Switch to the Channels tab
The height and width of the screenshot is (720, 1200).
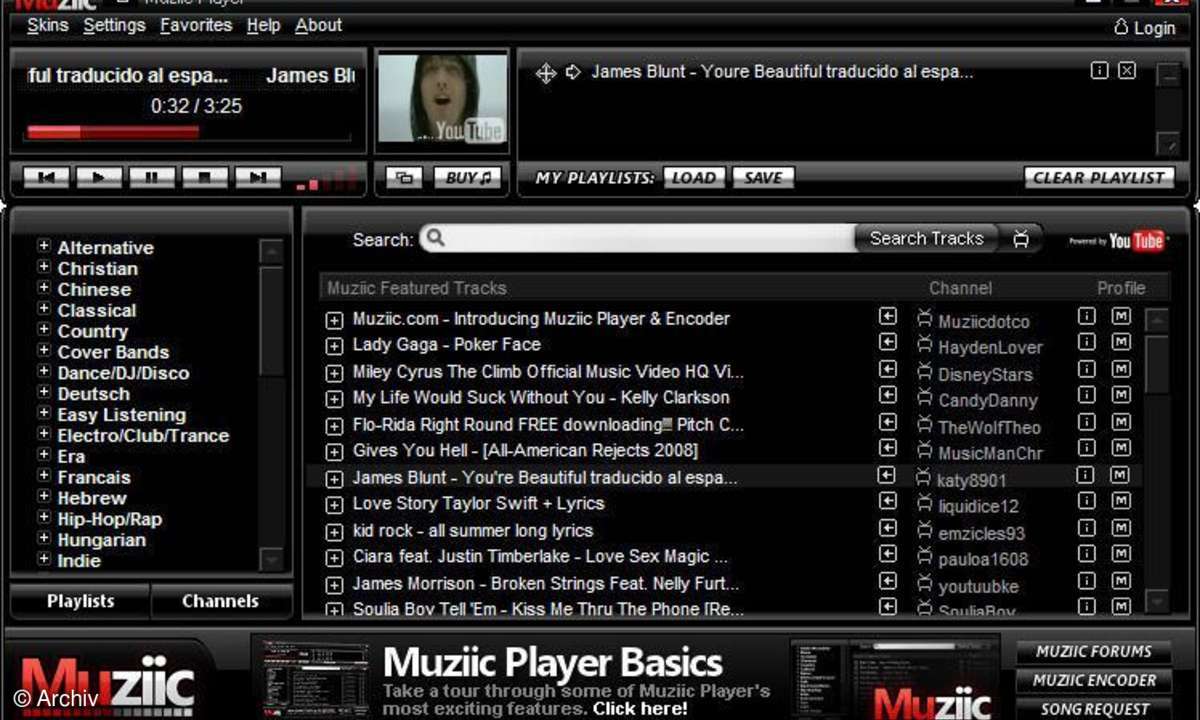tap(221, 601)
